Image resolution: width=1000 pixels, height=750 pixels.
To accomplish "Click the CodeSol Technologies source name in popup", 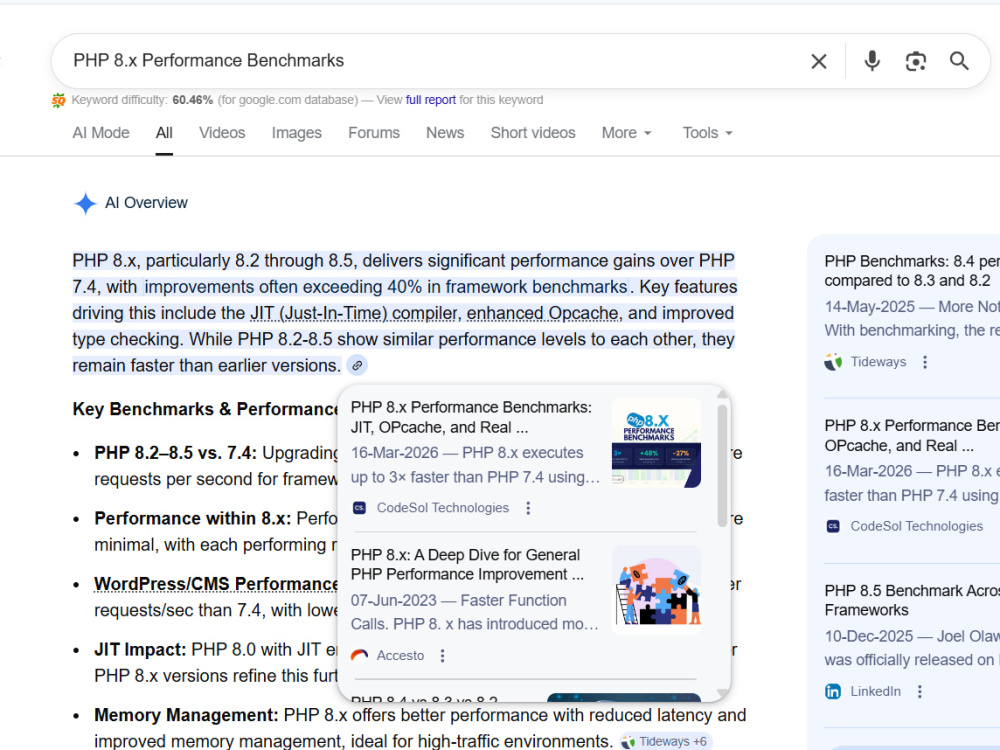I will pyautogui.click(x=443, y=508).
